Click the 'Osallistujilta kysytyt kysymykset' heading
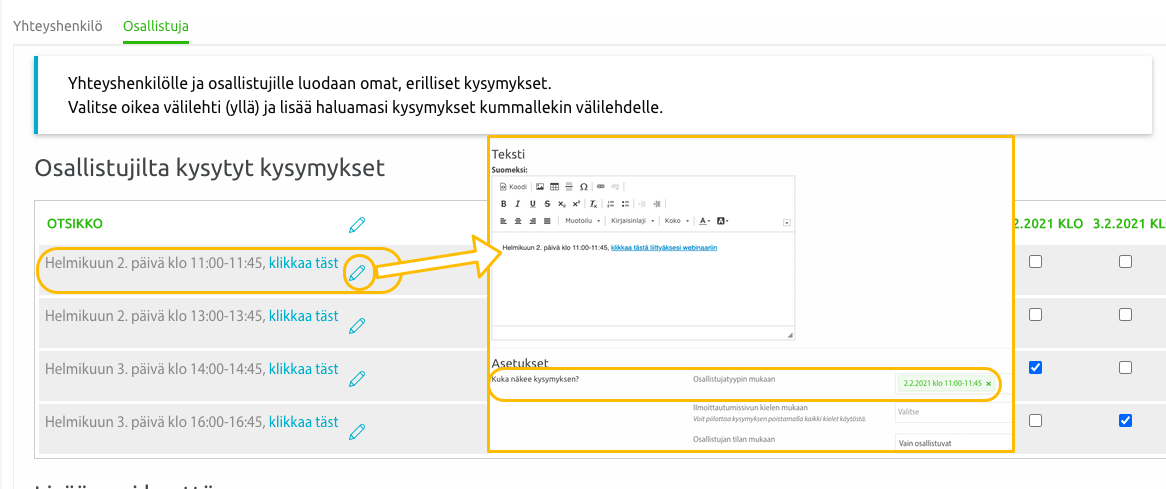 tap(210, 168)
